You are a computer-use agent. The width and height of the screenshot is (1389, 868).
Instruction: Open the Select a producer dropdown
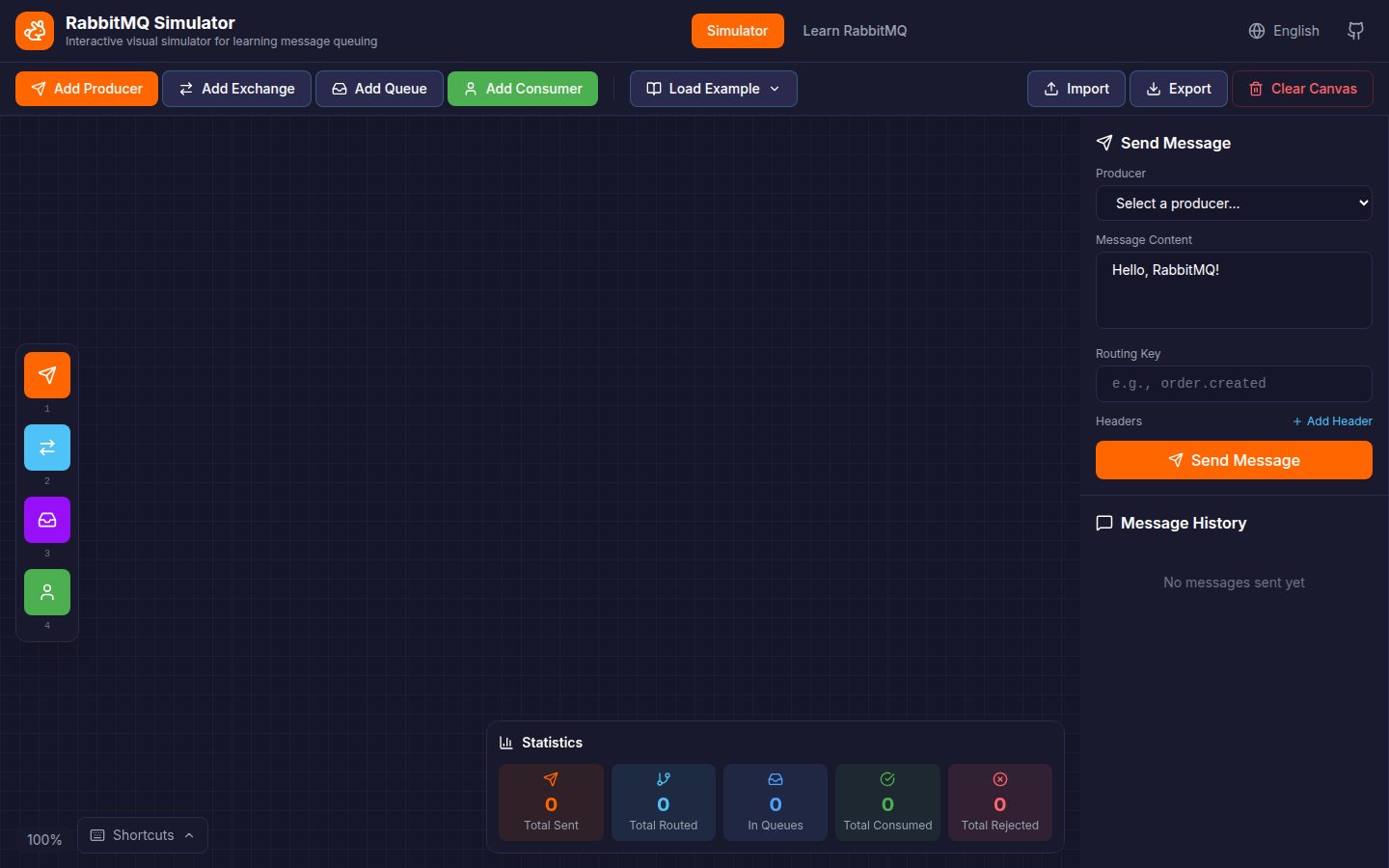coord(1234,203)
